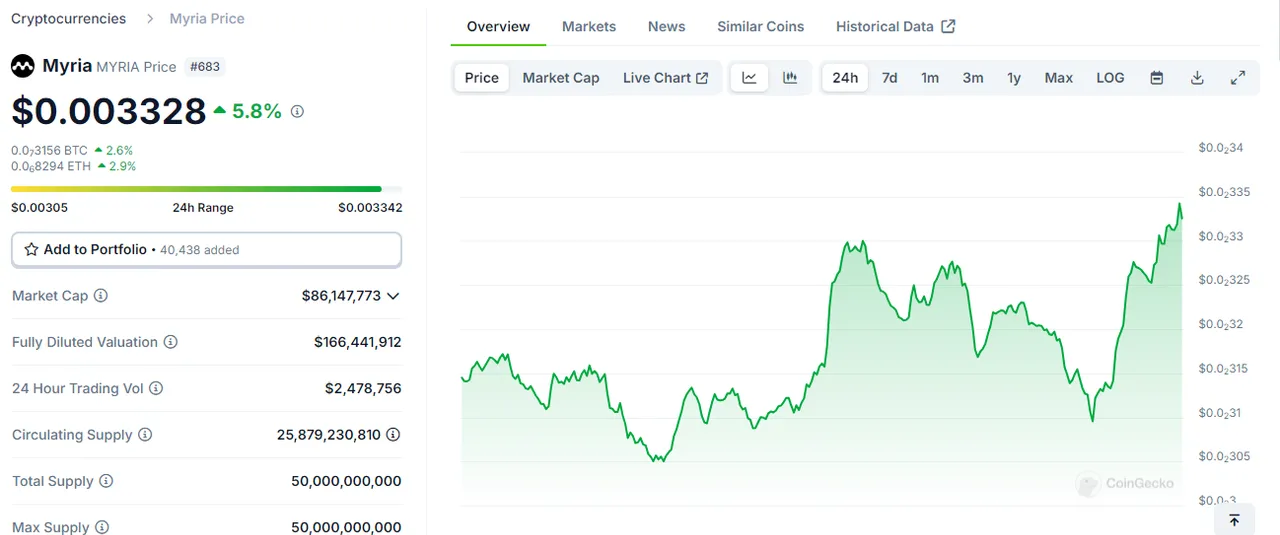Click the scroll-to-top arrow button

point(1234,520)
